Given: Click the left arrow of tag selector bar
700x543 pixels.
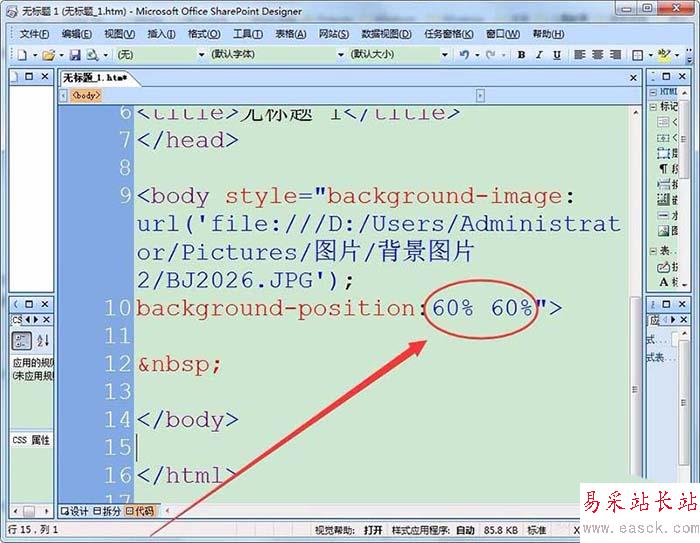Looking at the screenshot, I should coord(63,96).
